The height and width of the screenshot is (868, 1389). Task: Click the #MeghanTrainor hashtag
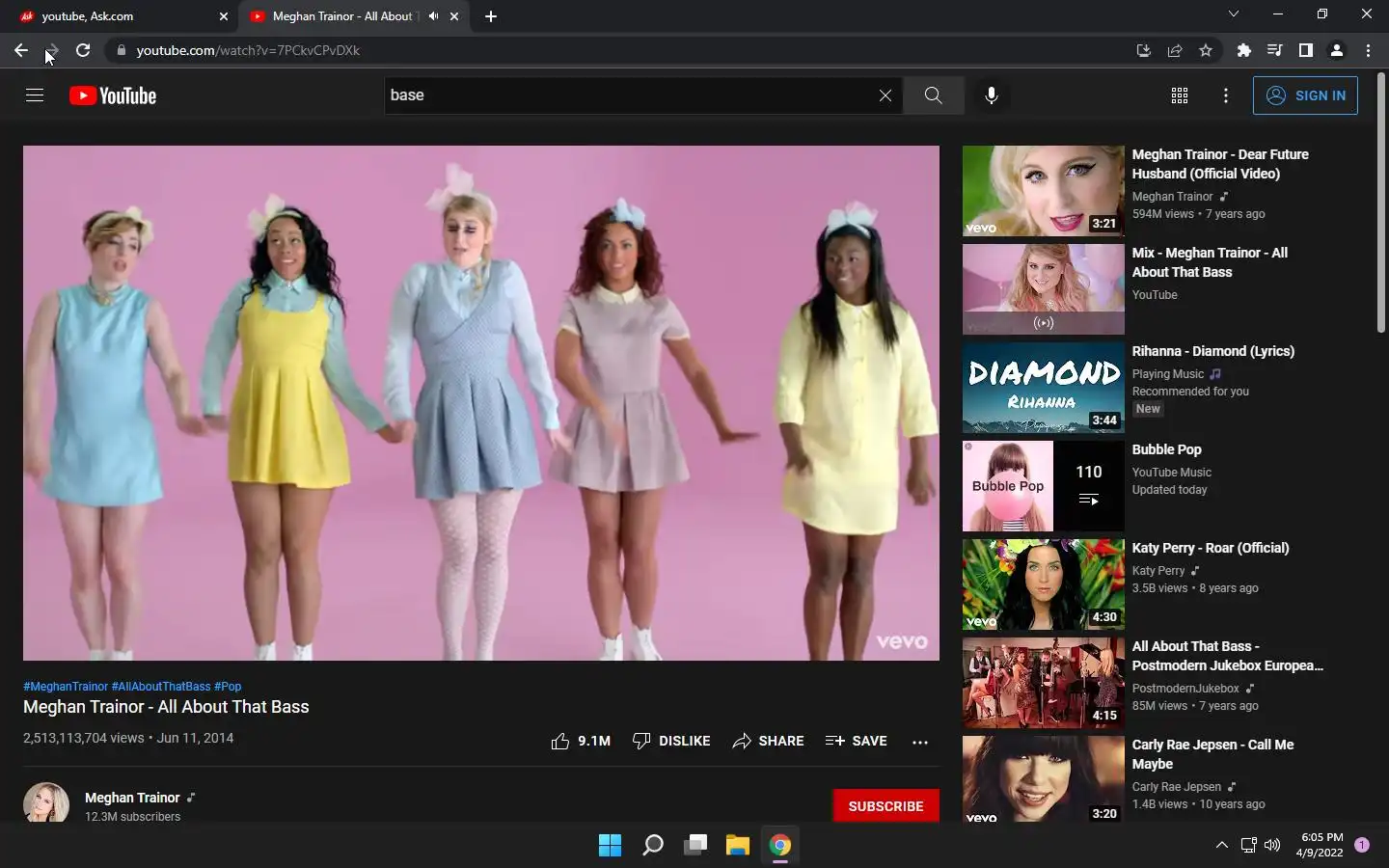66,687
